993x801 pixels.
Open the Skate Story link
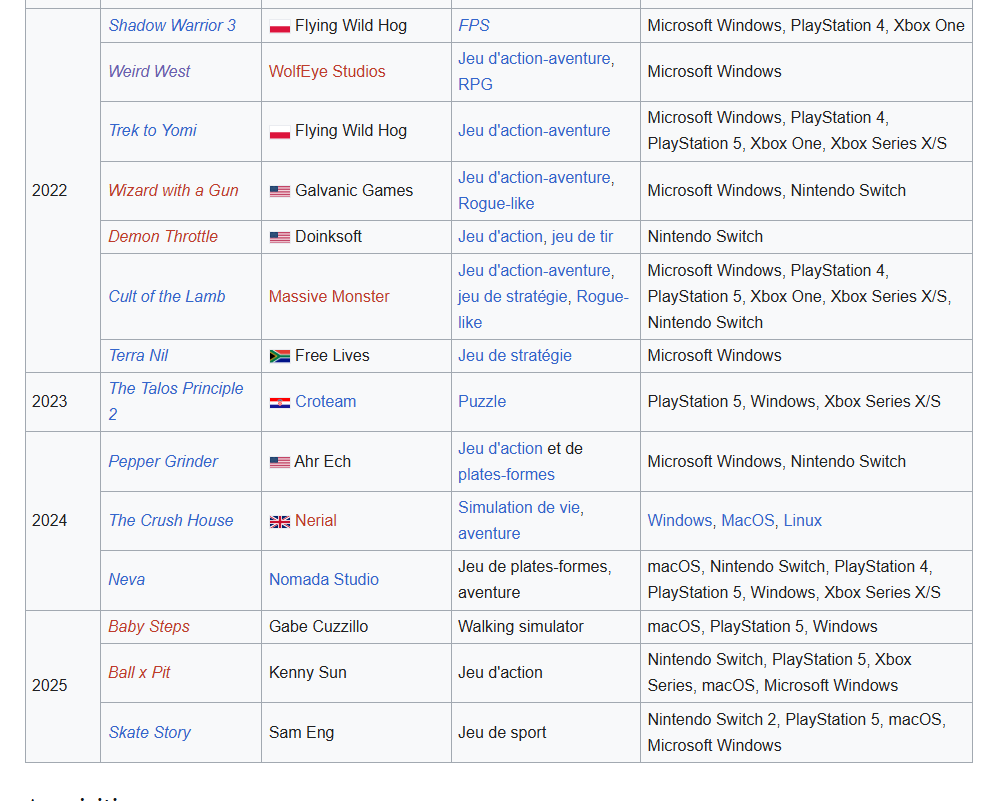point(149,733)
